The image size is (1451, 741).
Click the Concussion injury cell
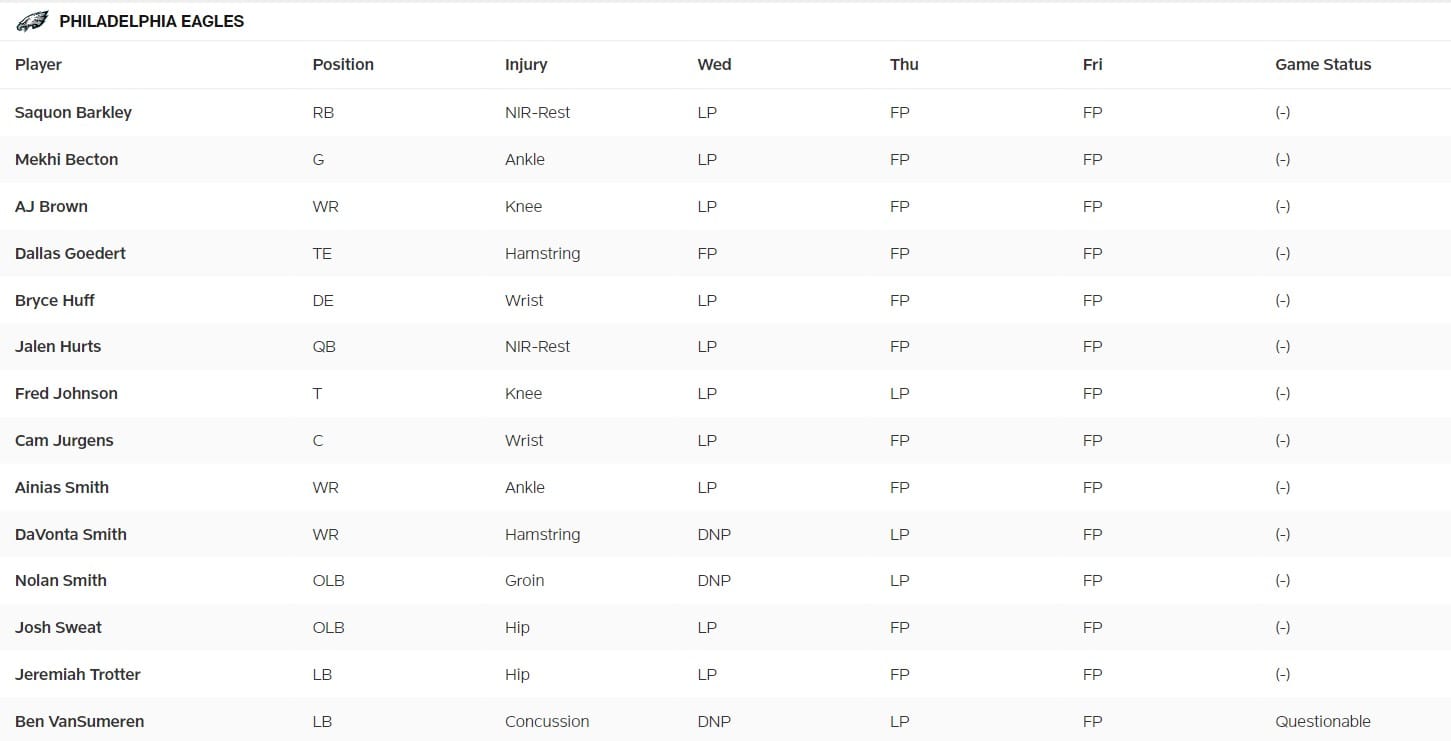click(x=547, y=722)
